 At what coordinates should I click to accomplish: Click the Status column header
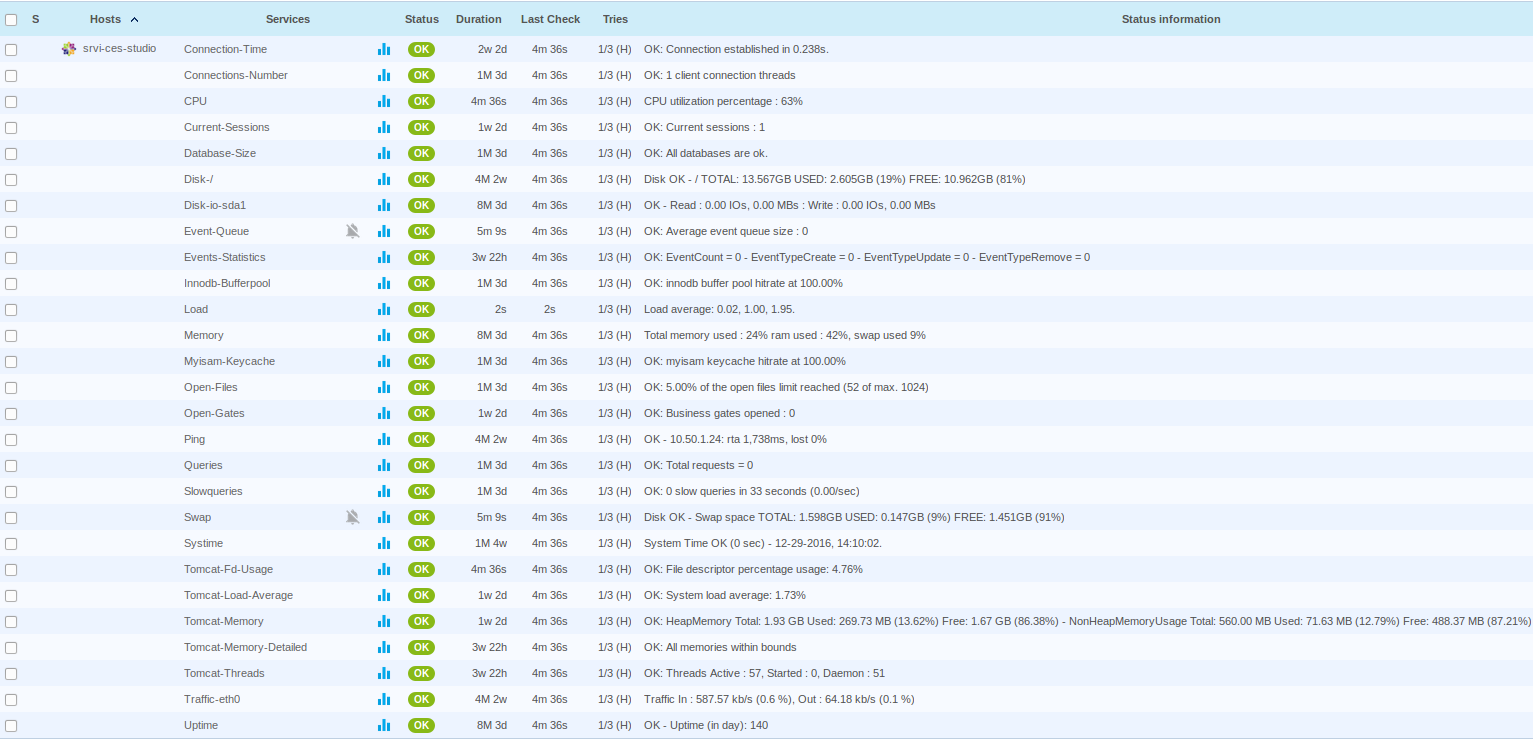(421, 19)
